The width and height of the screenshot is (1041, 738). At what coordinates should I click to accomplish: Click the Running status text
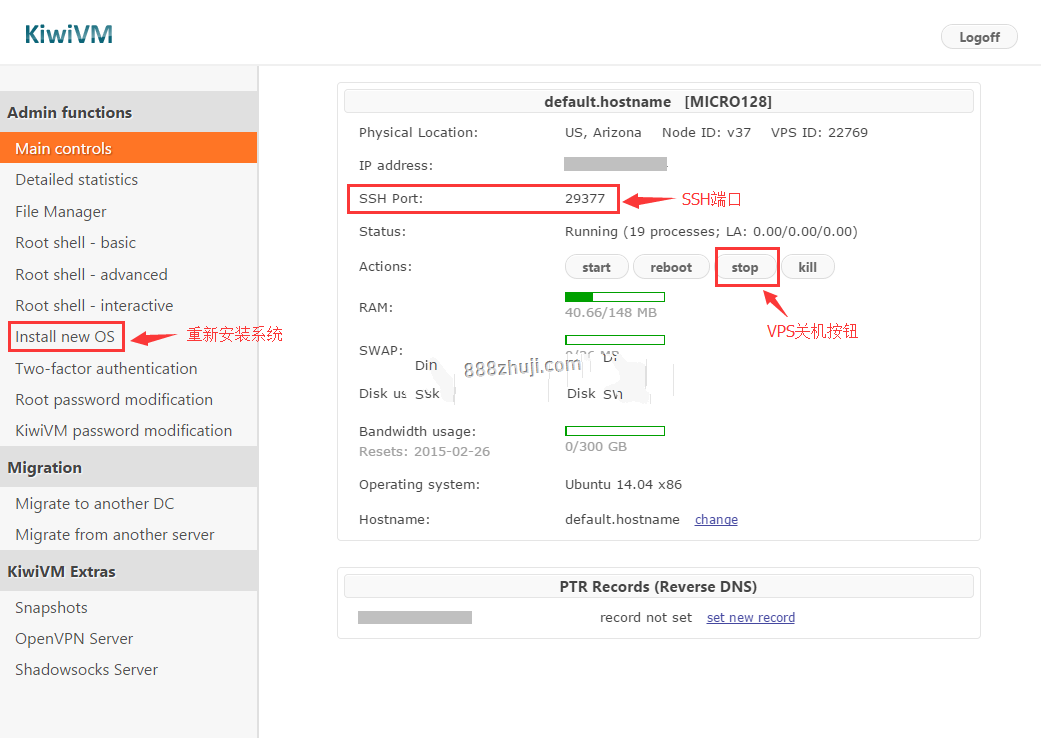click(x=711, y=232)
